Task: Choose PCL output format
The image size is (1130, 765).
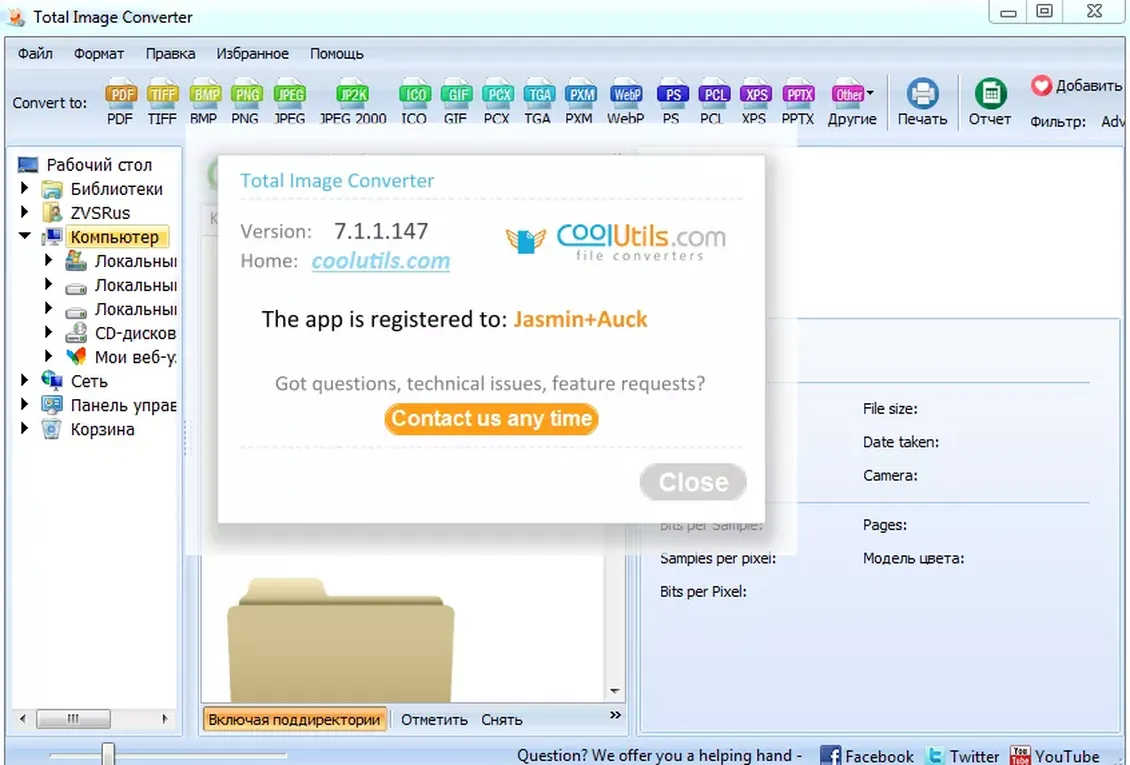Action: [713, 102]
